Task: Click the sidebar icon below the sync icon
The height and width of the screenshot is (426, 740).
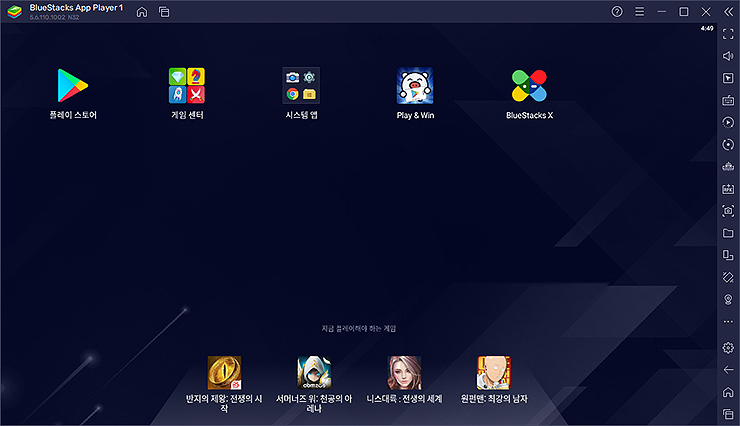Action: click(728, 167)
